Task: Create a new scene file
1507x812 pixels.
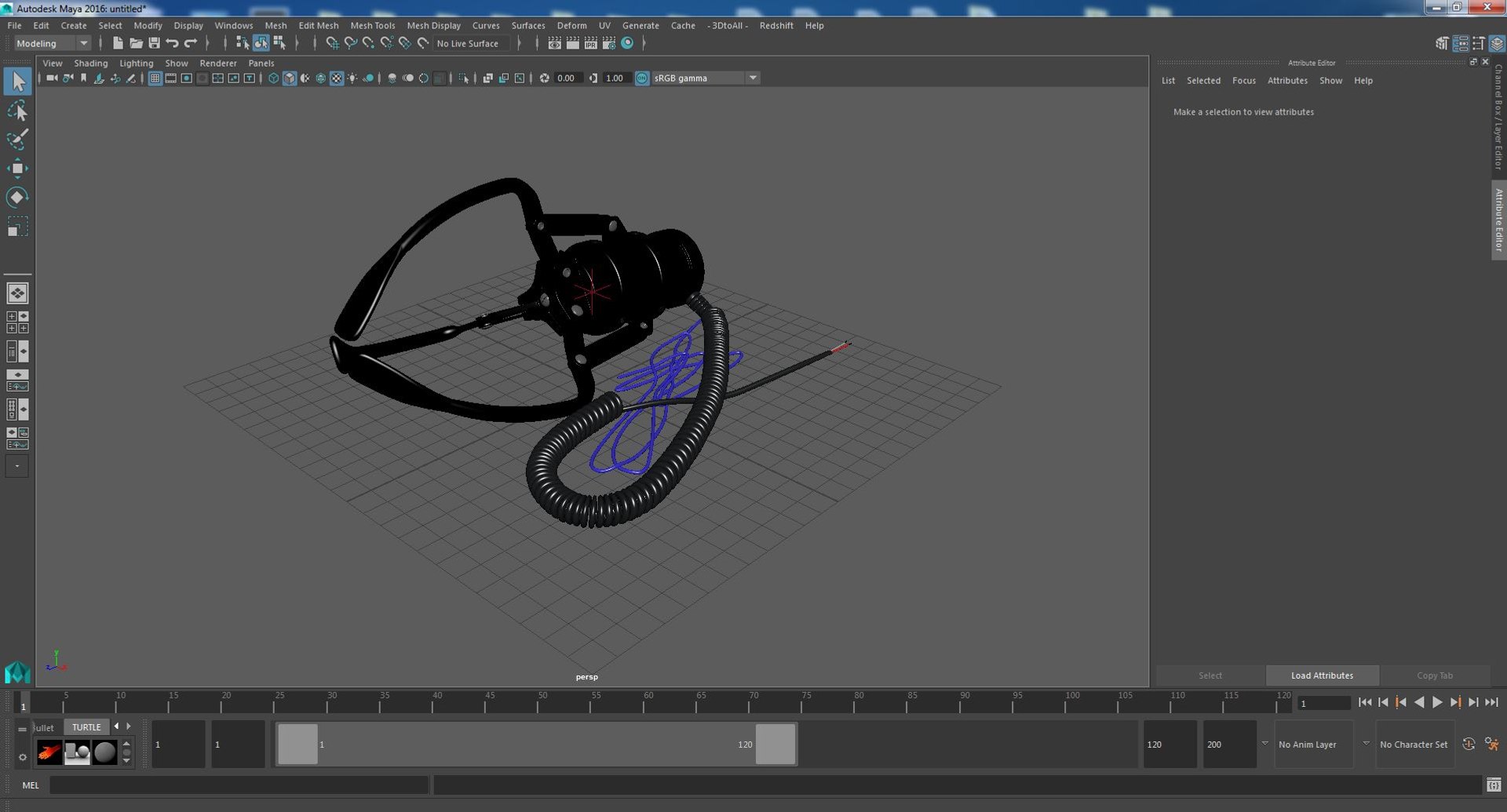Action: click(118, 43)
